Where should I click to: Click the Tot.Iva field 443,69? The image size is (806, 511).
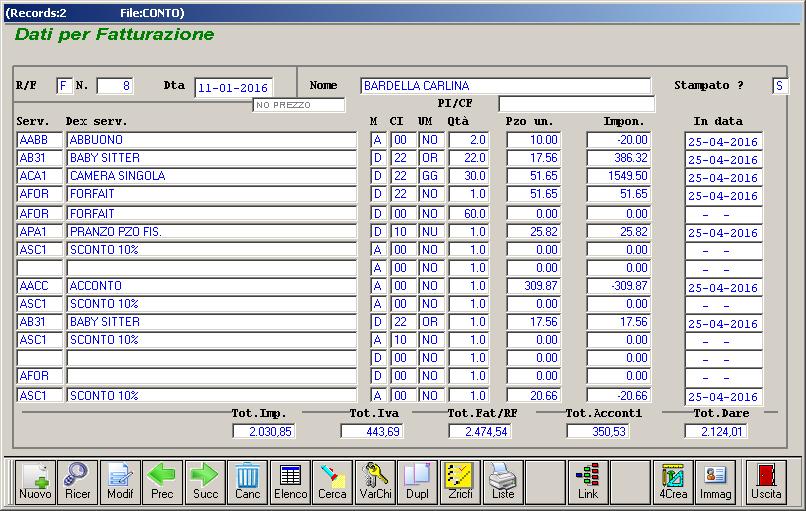[372, 431]
